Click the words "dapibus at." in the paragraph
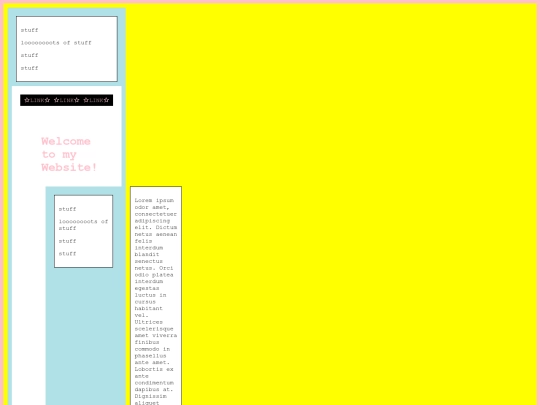This screenshot has width=540, height=405. pyautogui.click(x=154, y=390)
